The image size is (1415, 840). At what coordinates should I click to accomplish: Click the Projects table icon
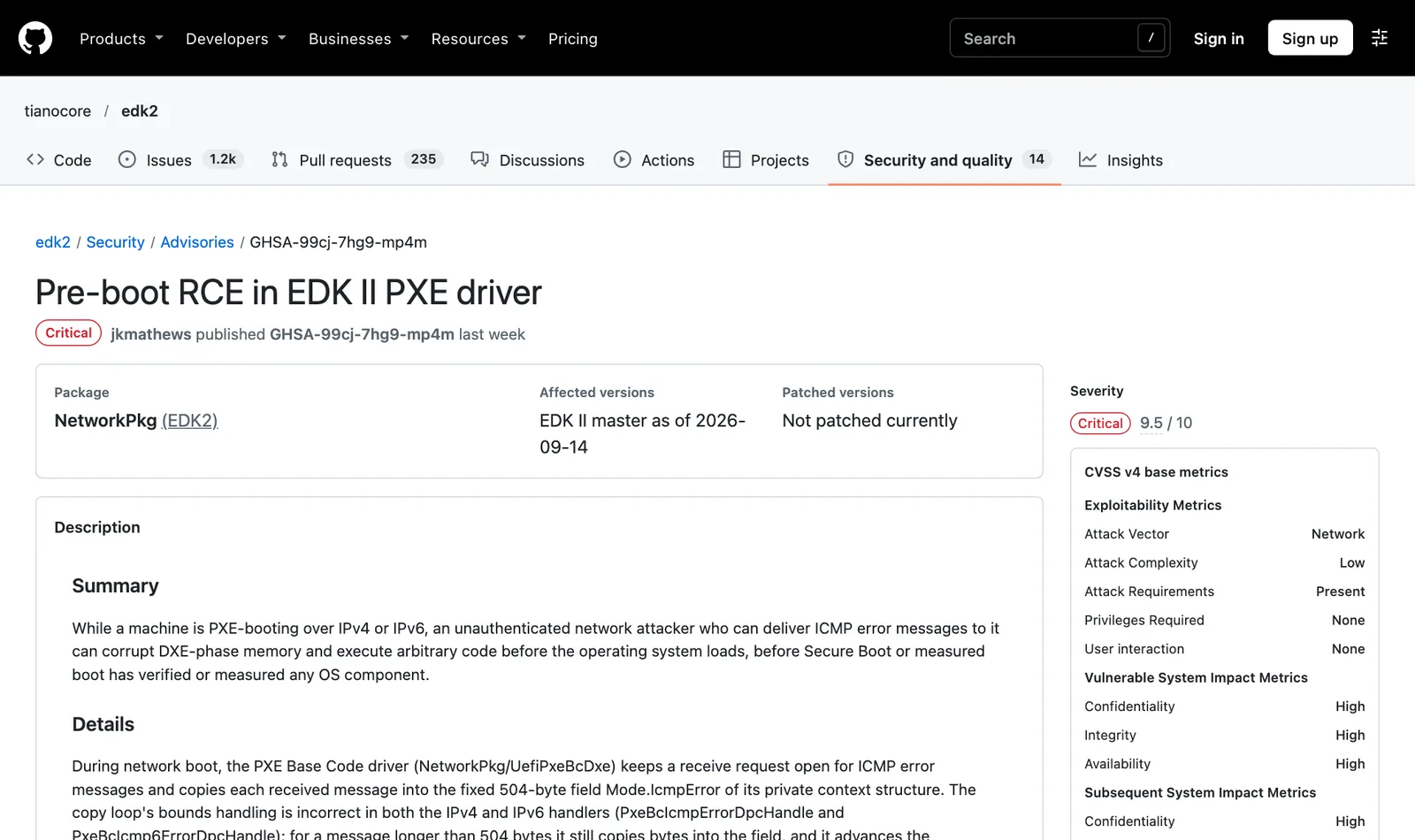(731, 159)
